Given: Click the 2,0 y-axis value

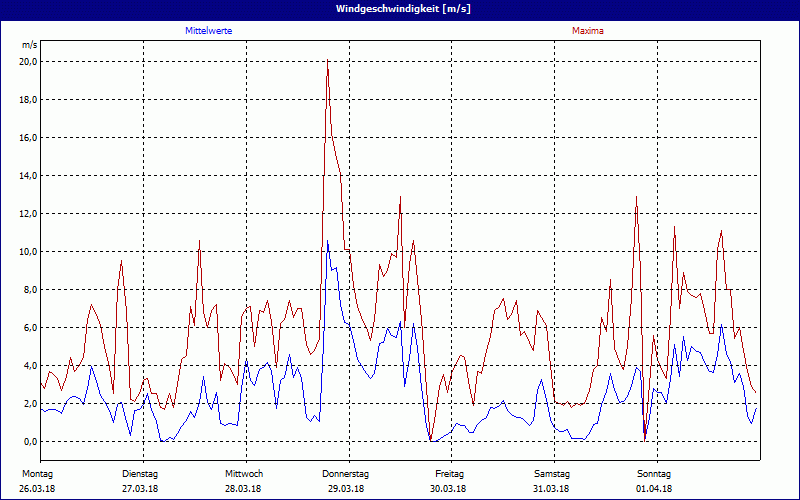Looking at the screenshot, I should click(x=31, y=404).
